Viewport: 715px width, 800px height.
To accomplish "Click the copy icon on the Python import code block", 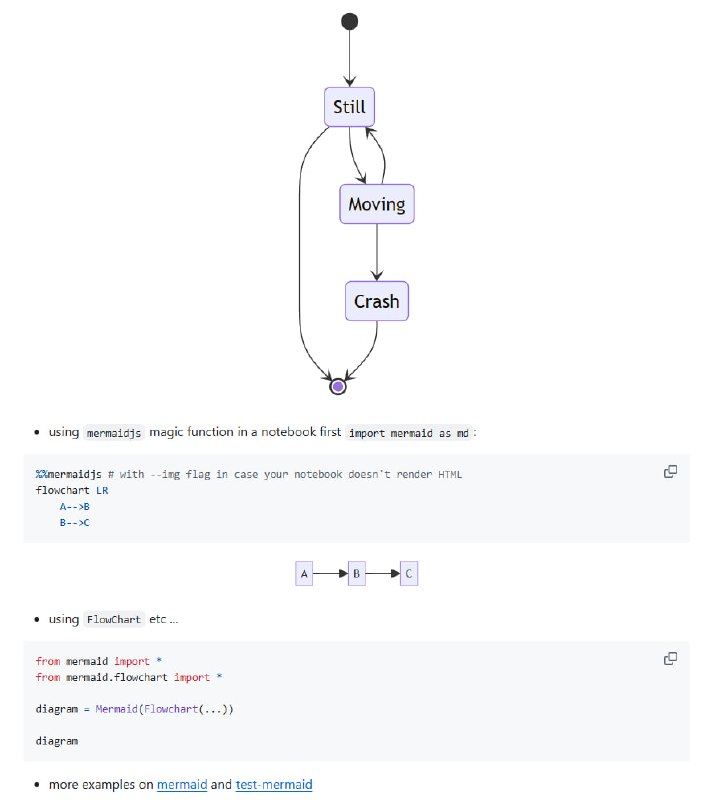I will pos(670,659).
